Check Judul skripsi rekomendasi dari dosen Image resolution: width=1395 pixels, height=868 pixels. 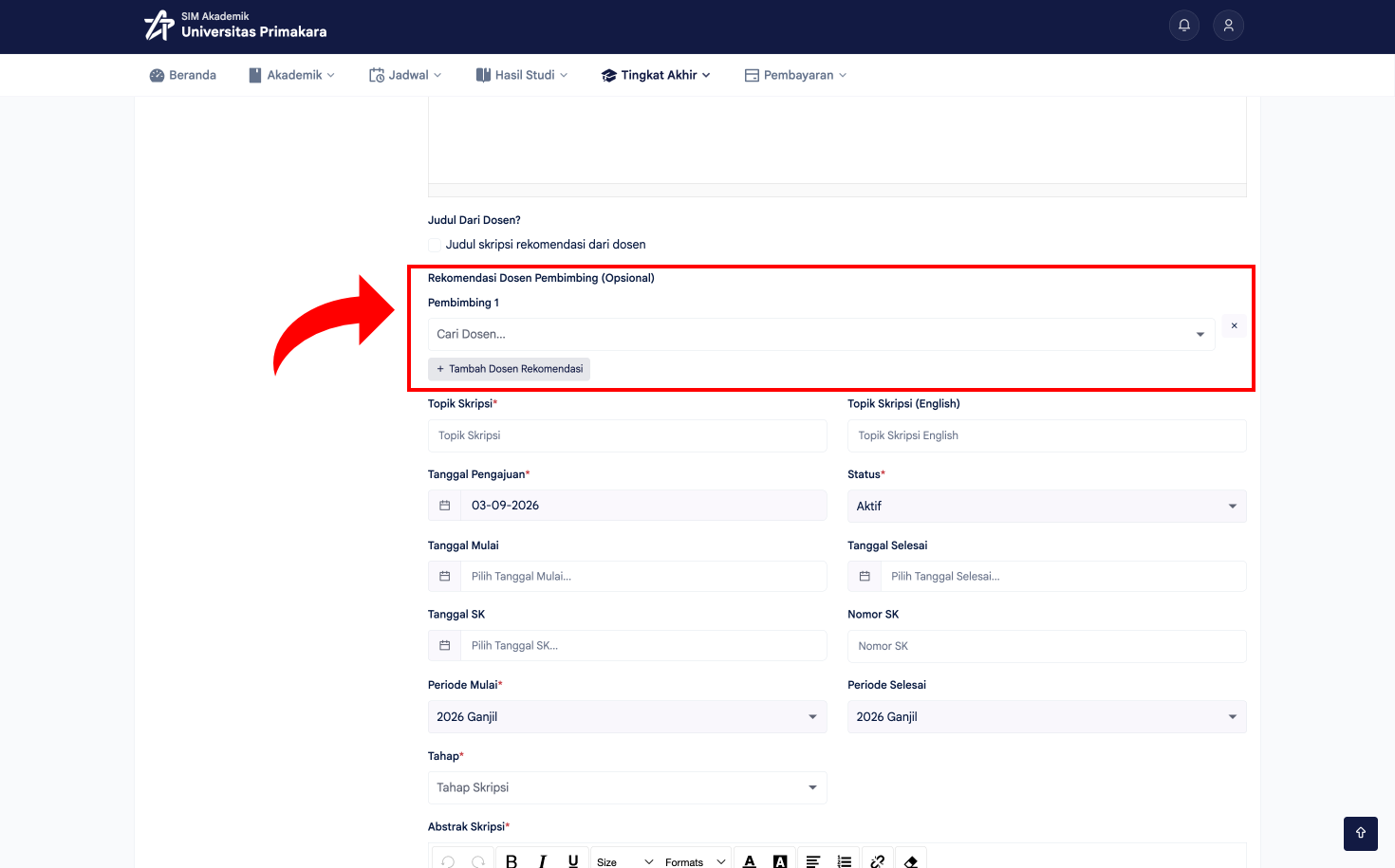click(x=435, y=245)
